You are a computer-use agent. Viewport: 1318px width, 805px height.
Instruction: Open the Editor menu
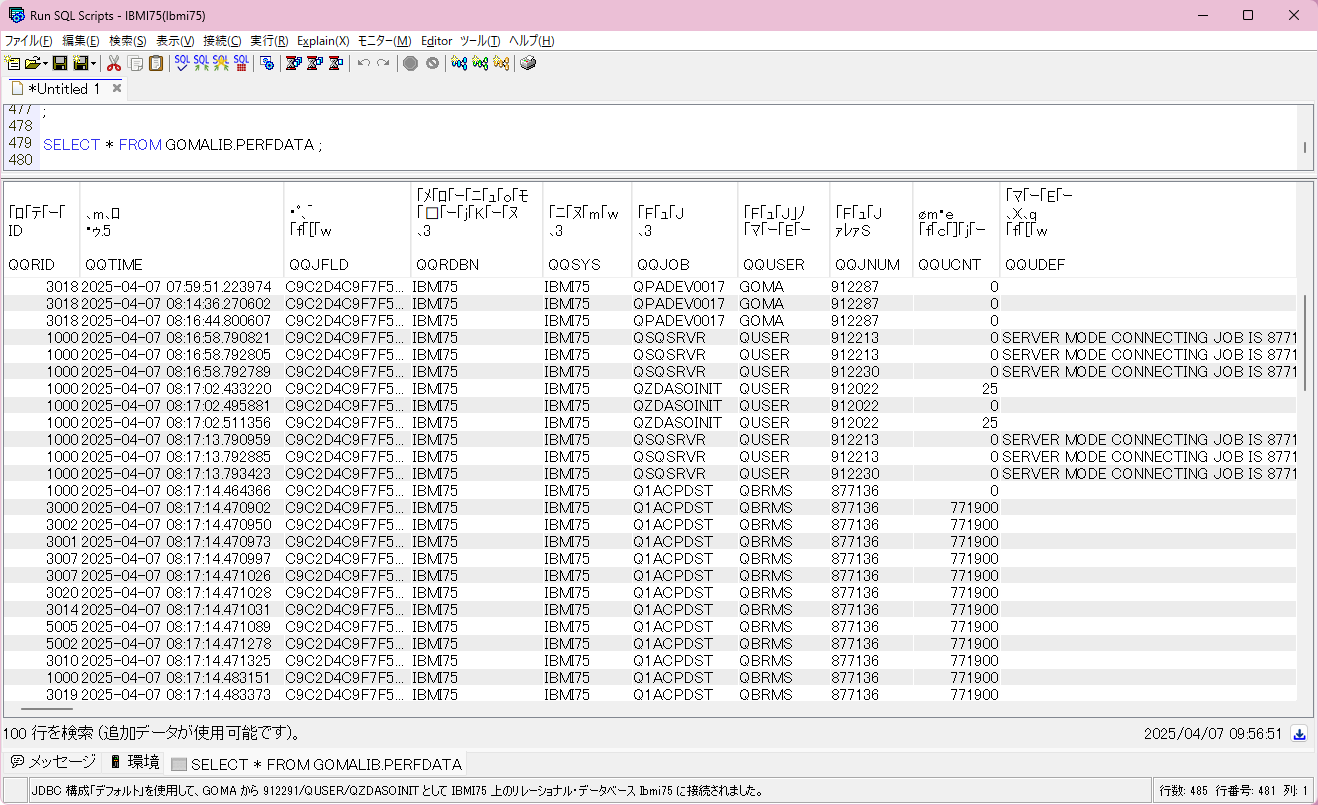(437, 41)
